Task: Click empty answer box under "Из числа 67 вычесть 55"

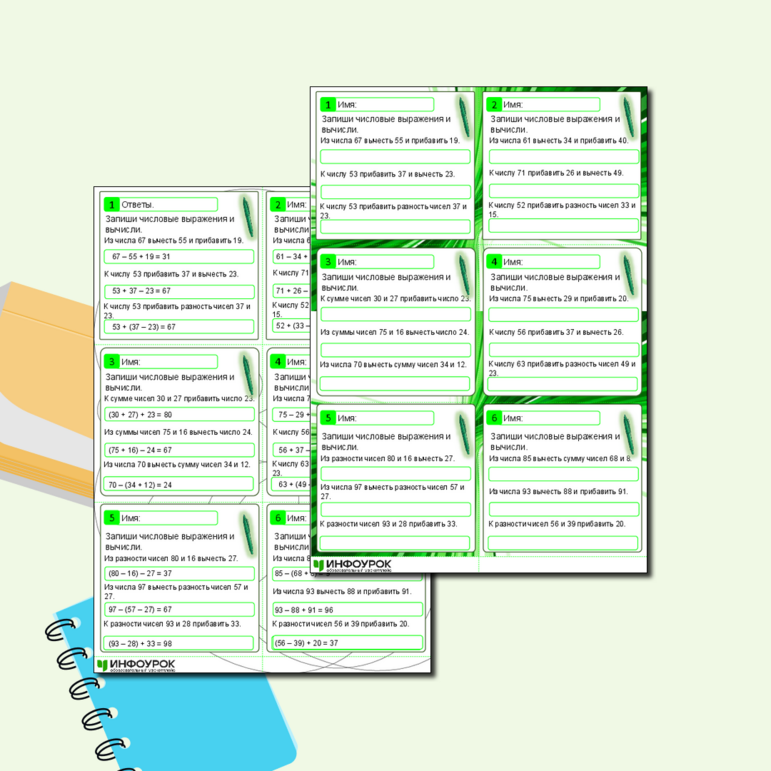Action: 395,157
